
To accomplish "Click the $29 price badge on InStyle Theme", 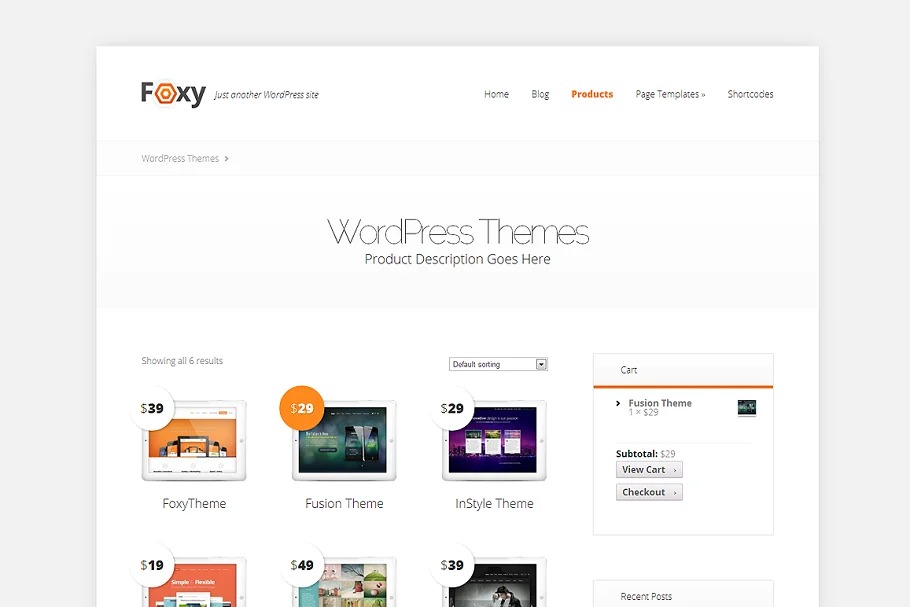I will coord(452,408).
